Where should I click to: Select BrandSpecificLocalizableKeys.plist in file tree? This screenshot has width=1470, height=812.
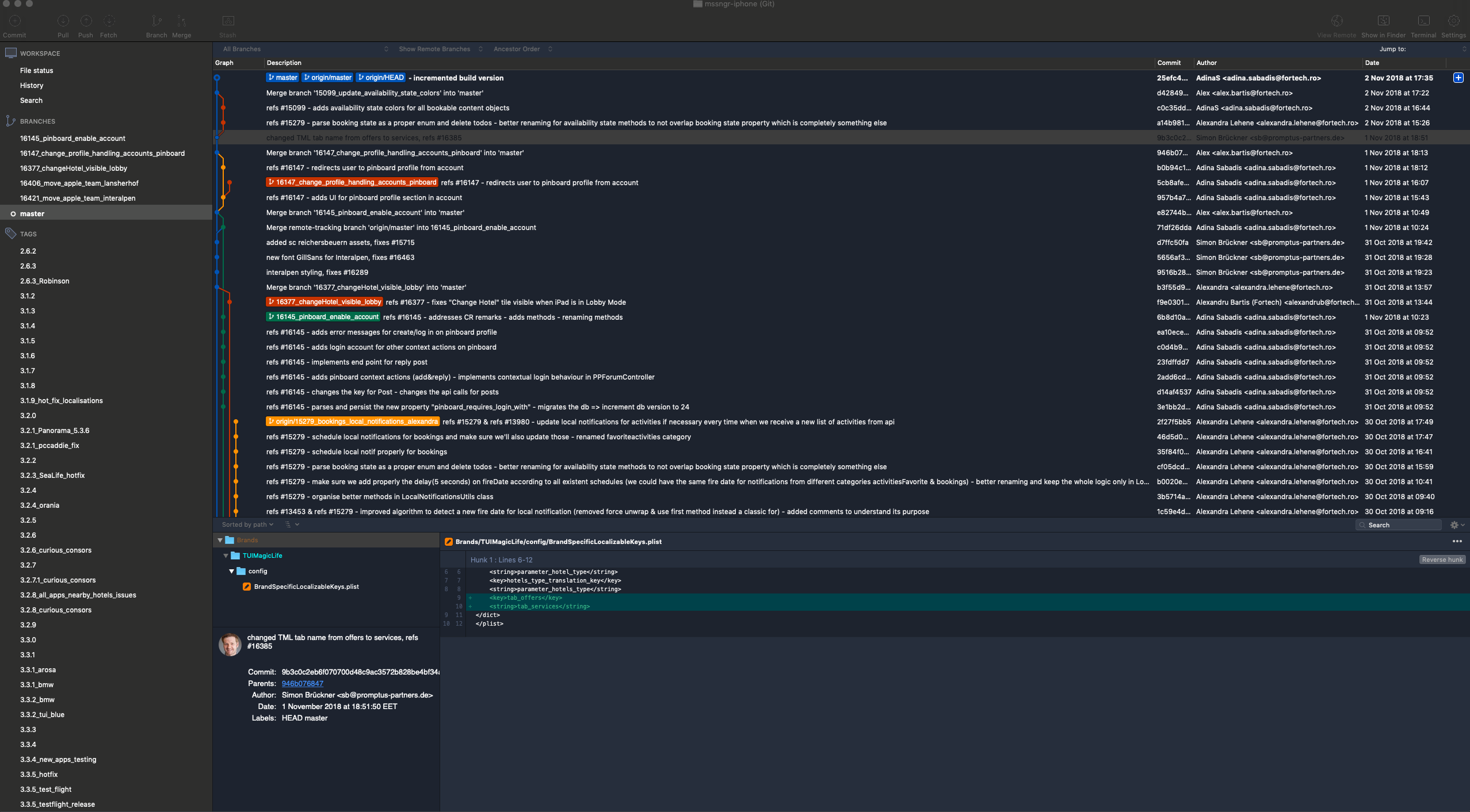pos(306,587)
